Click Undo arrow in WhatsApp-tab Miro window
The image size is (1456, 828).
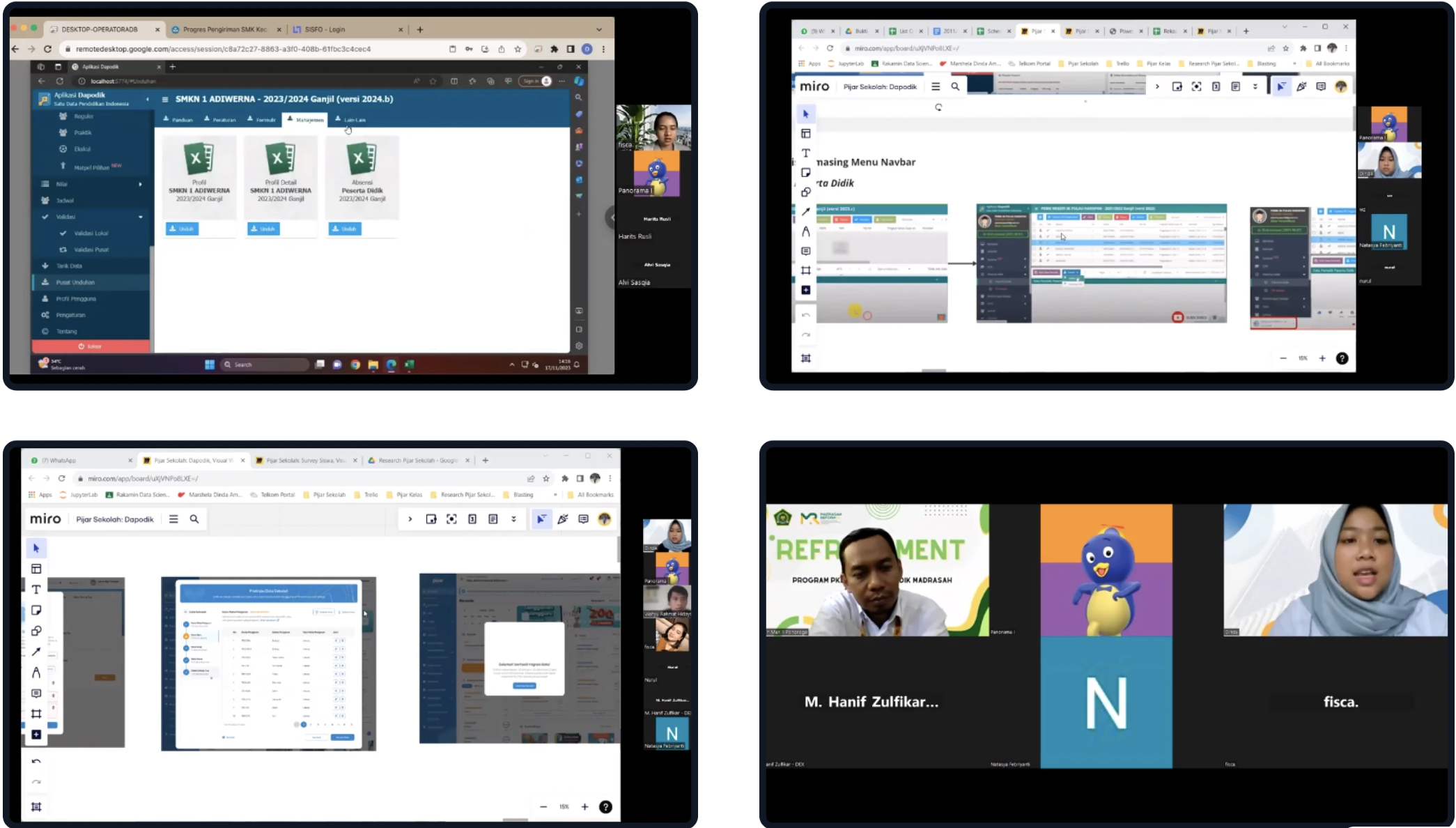tap(36, 761)
